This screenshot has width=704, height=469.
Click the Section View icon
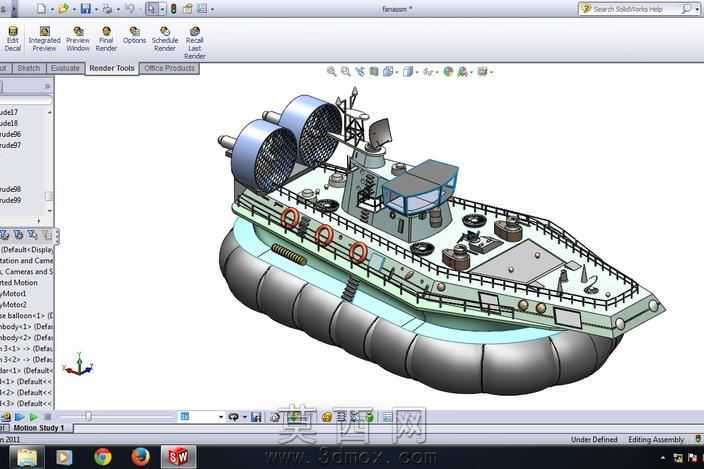click(x=374, y=71)
